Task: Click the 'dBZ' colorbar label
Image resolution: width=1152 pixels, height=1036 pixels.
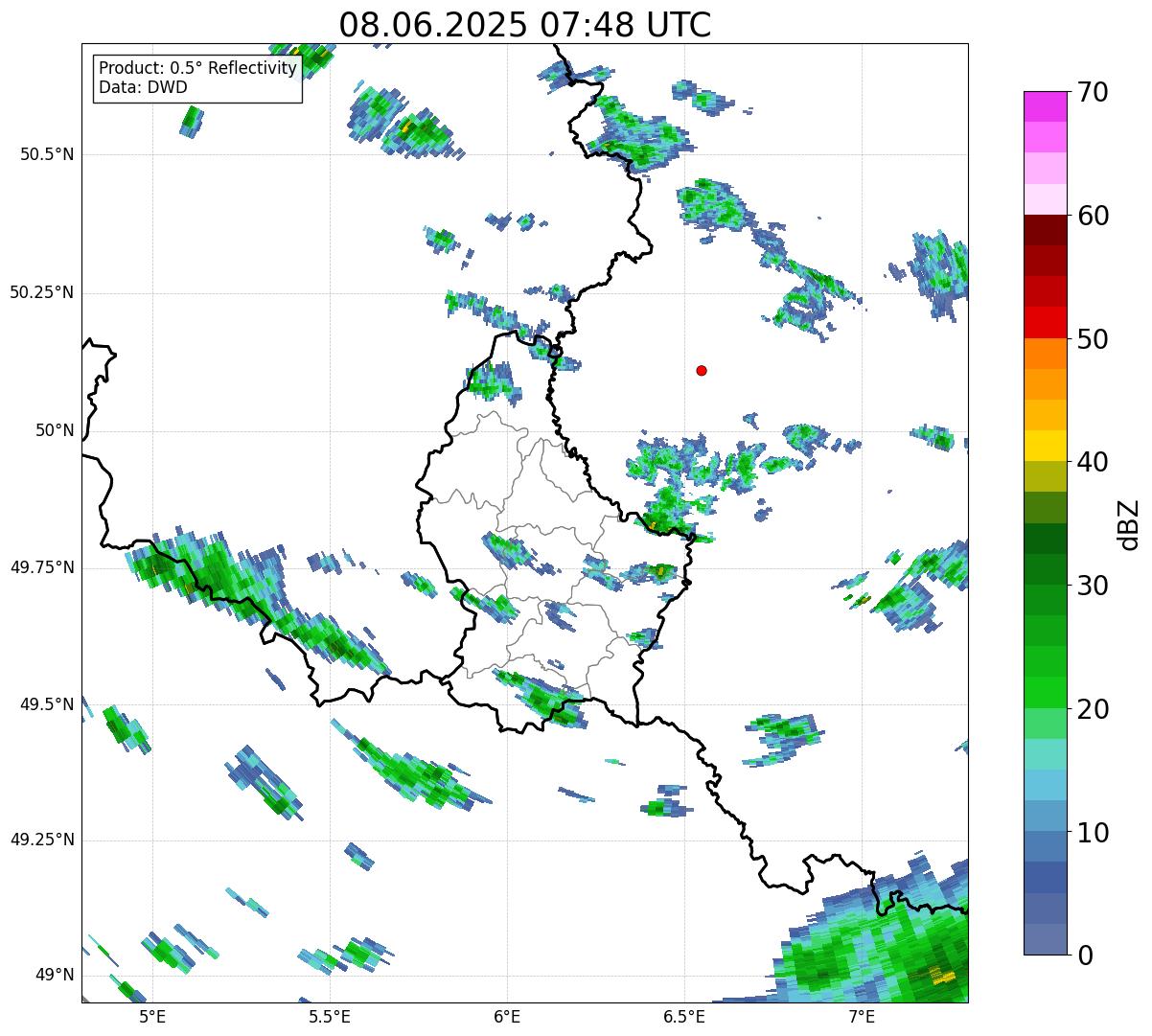Action: pyautogui.click(x=1129, y=524)
